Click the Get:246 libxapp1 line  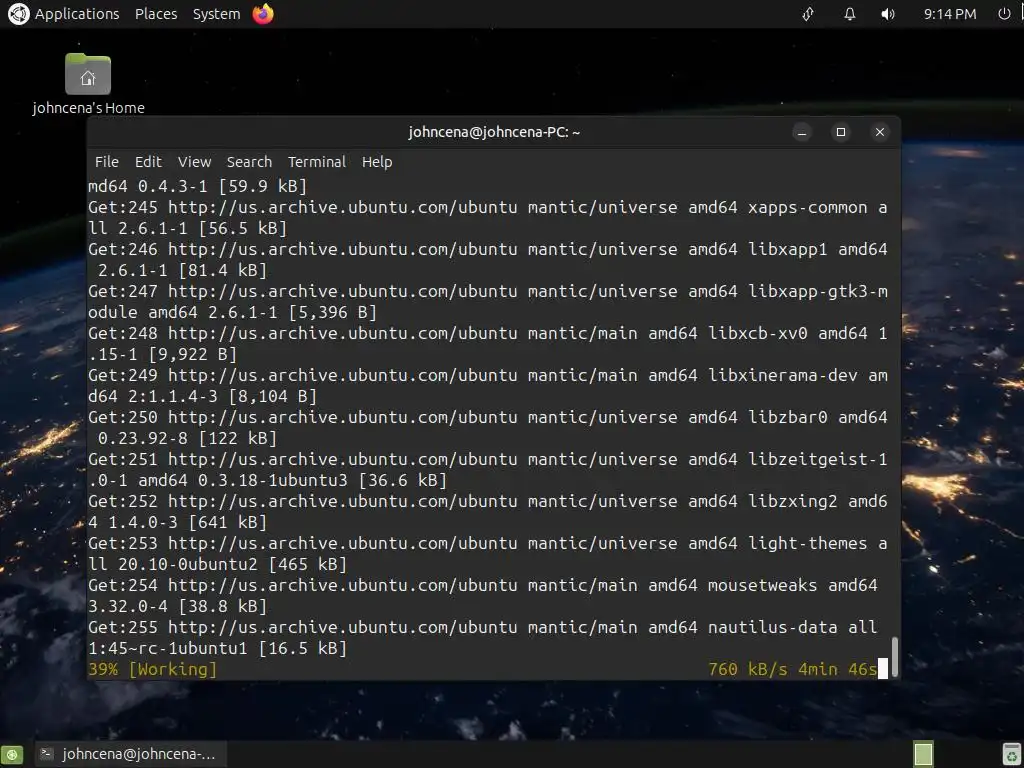tap(488, 249)
